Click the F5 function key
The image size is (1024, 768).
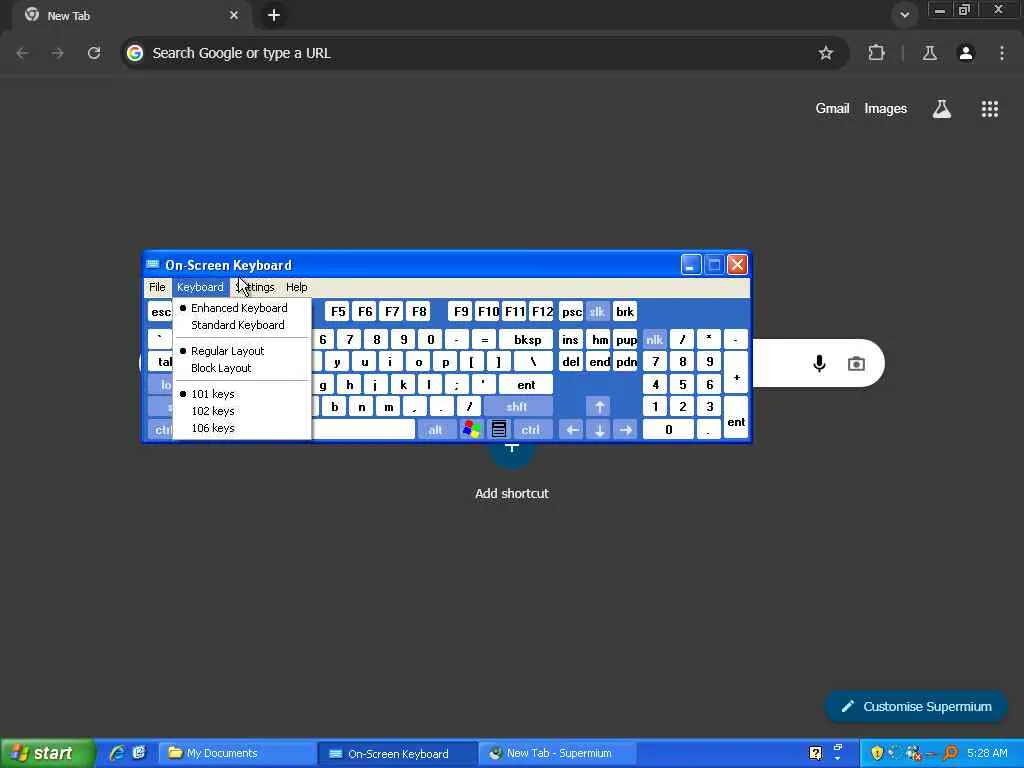tap(338, 312)
